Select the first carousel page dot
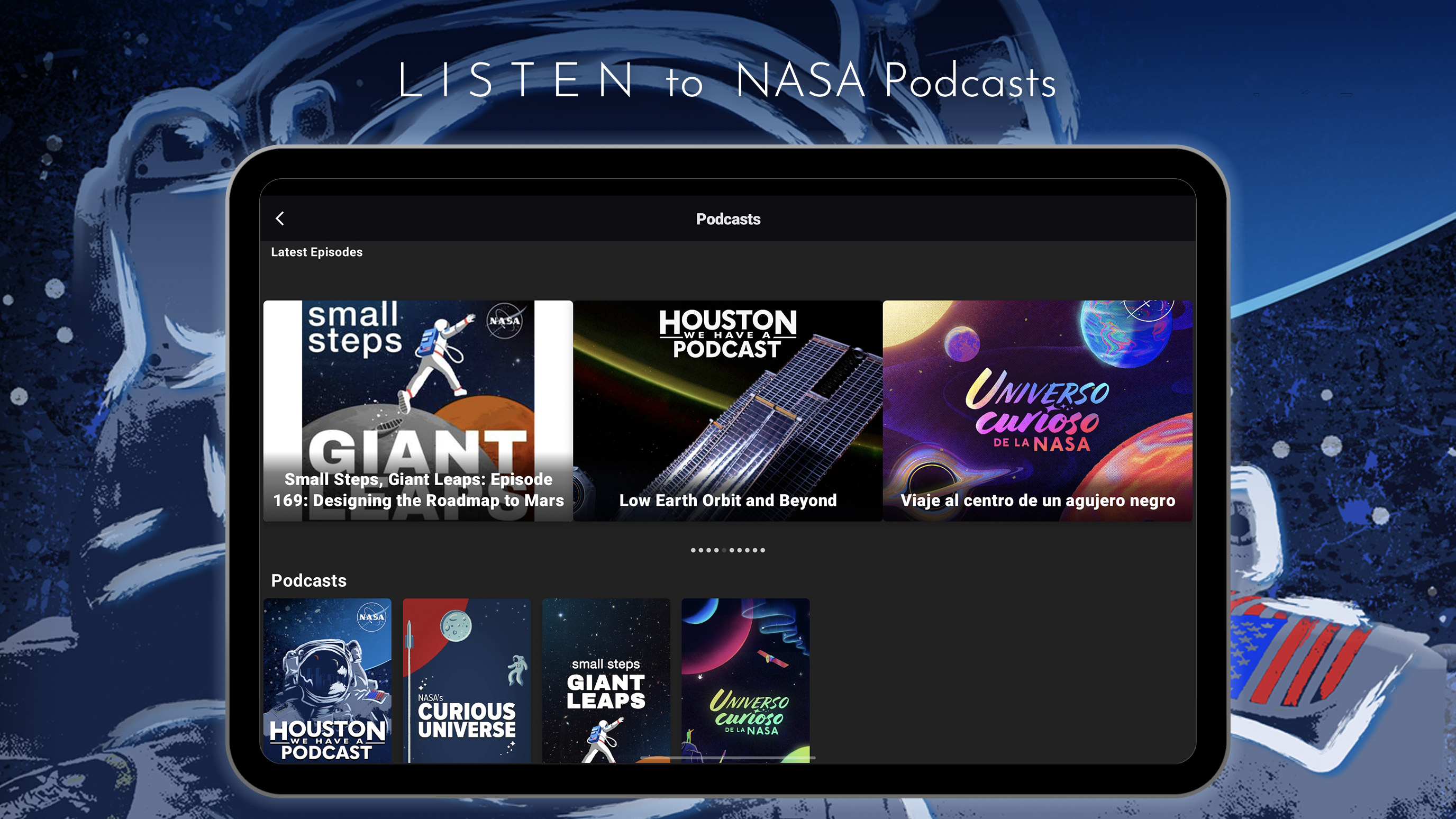 tap(694, 550)
